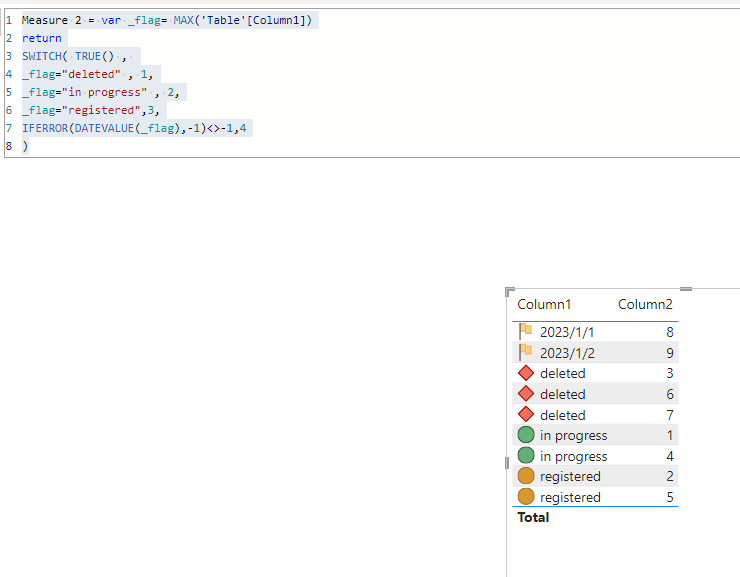Click the Total row label
The height and width of the screenshot is (577, 740).
tap(533, 518)
